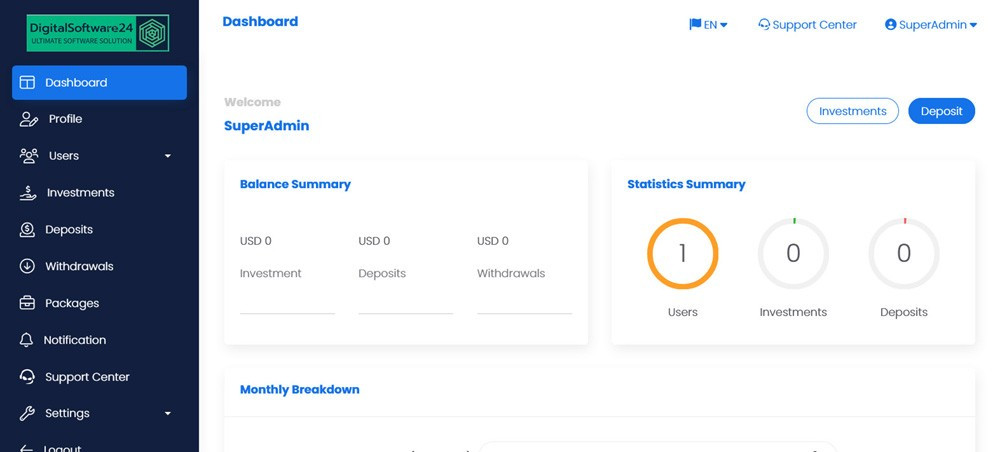Click the Withdrawals arrow icon
1000x452 pixels.
point(27,267)
